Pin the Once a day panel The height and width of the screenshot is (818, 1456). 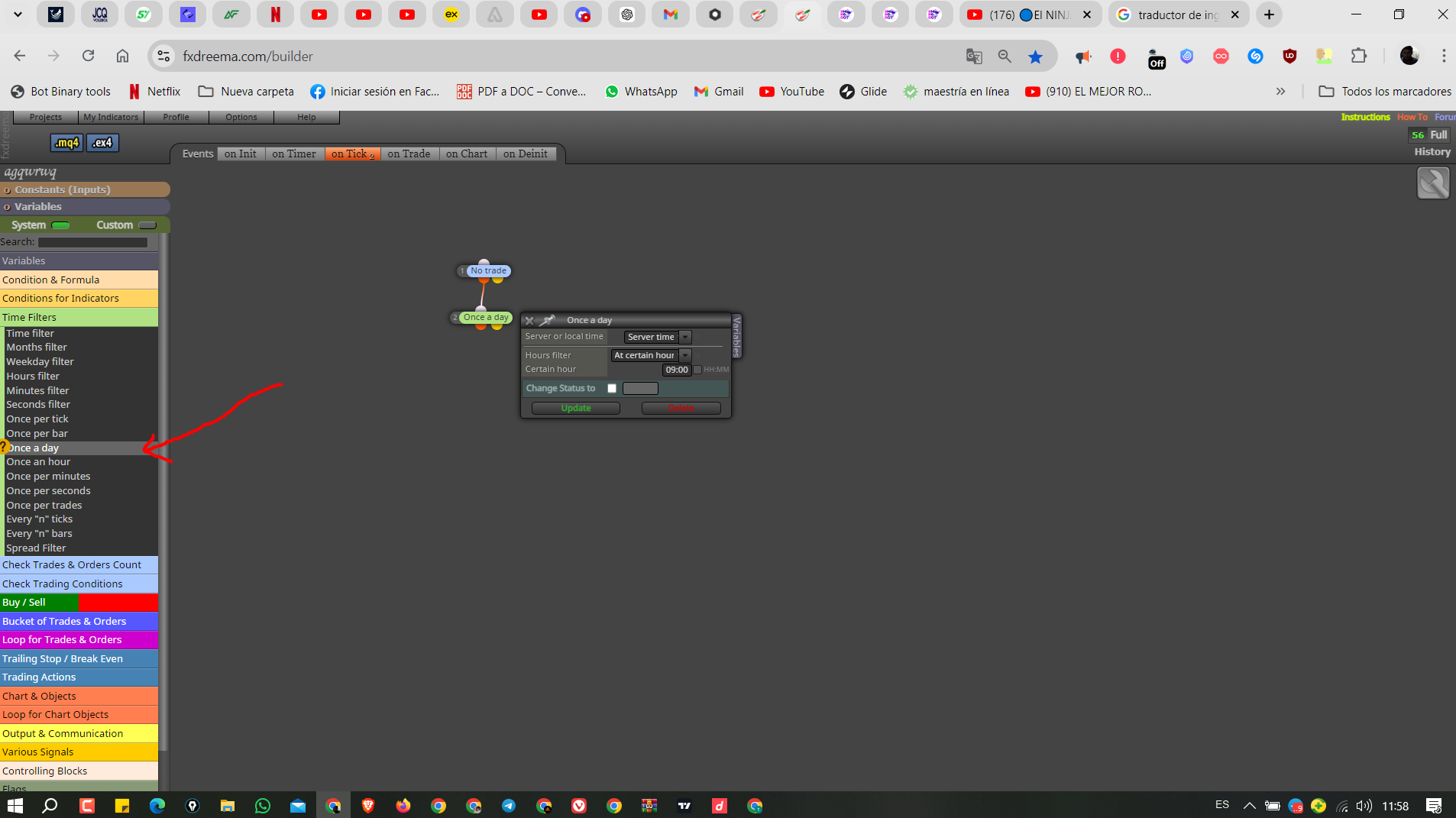pyautogui.click(x=548, y=321)
